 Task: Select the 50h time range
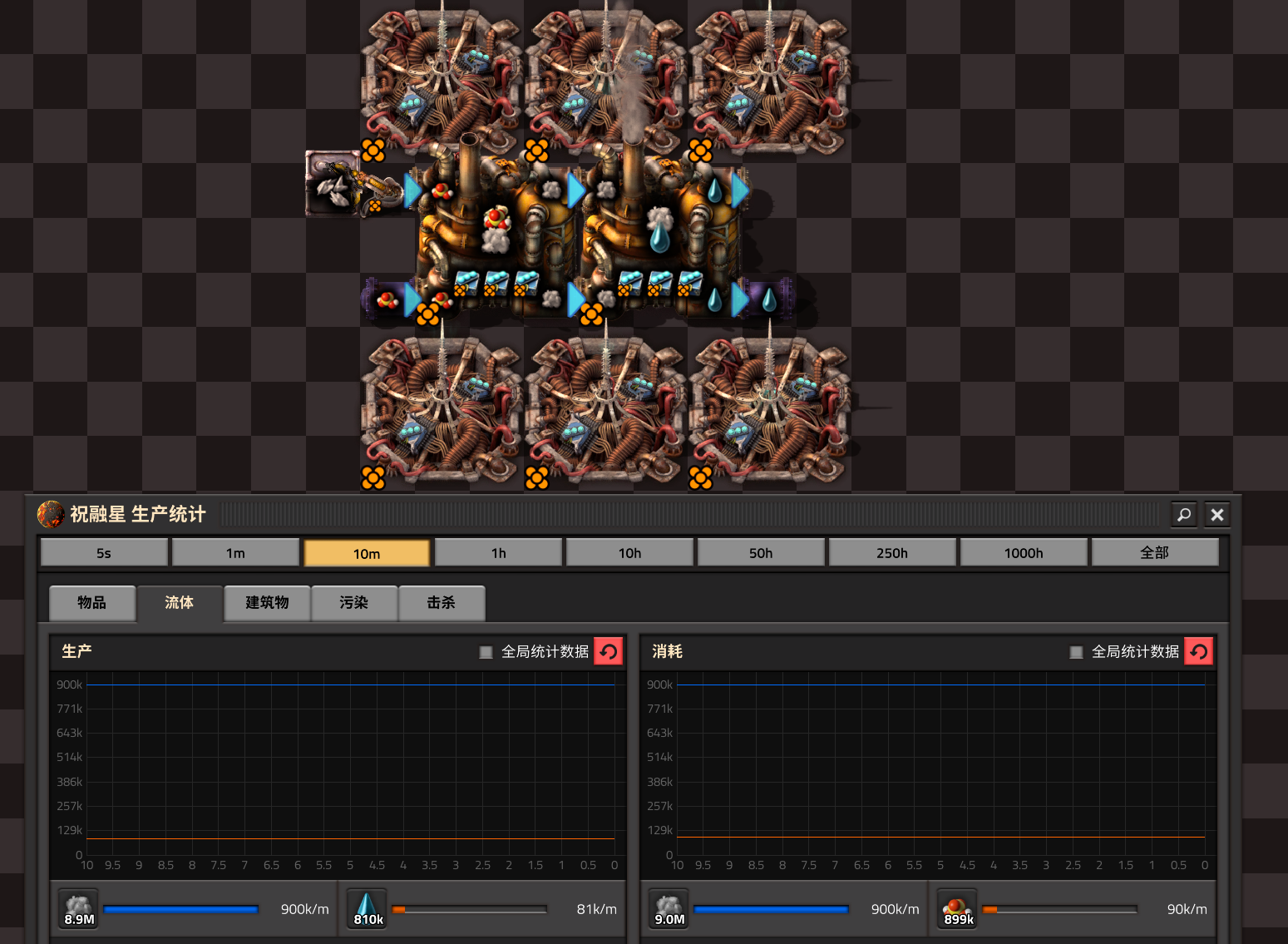point(761,552)
